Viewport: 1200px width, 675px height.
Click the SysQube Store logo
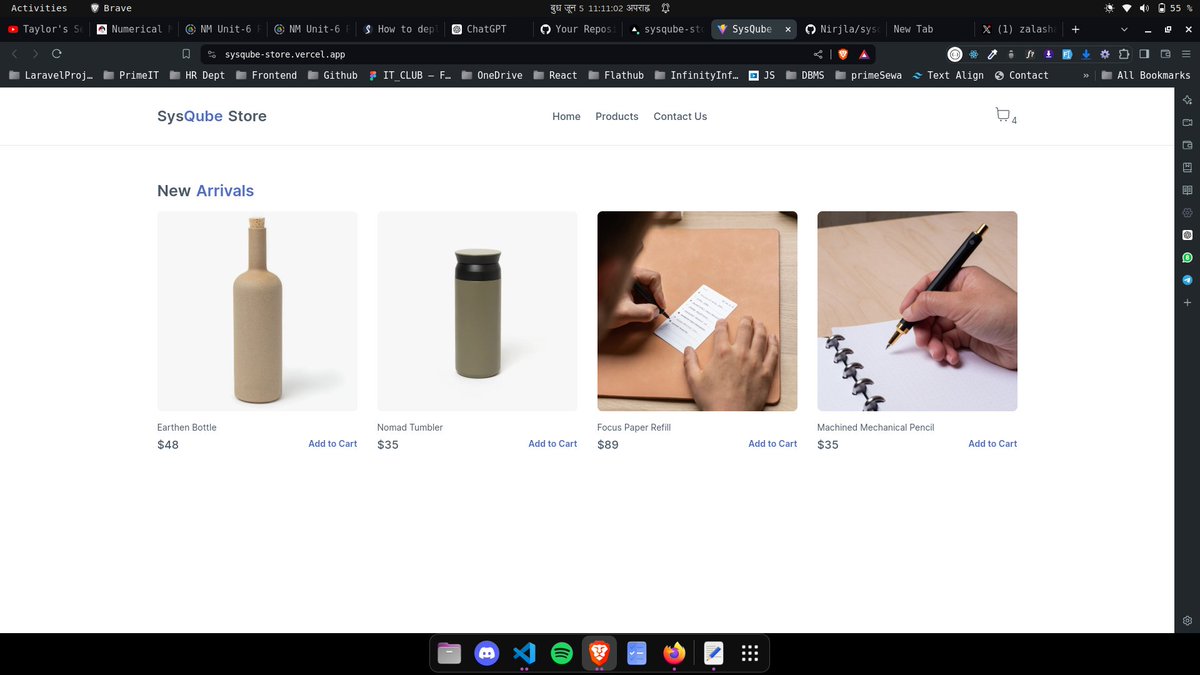point(212,116)
